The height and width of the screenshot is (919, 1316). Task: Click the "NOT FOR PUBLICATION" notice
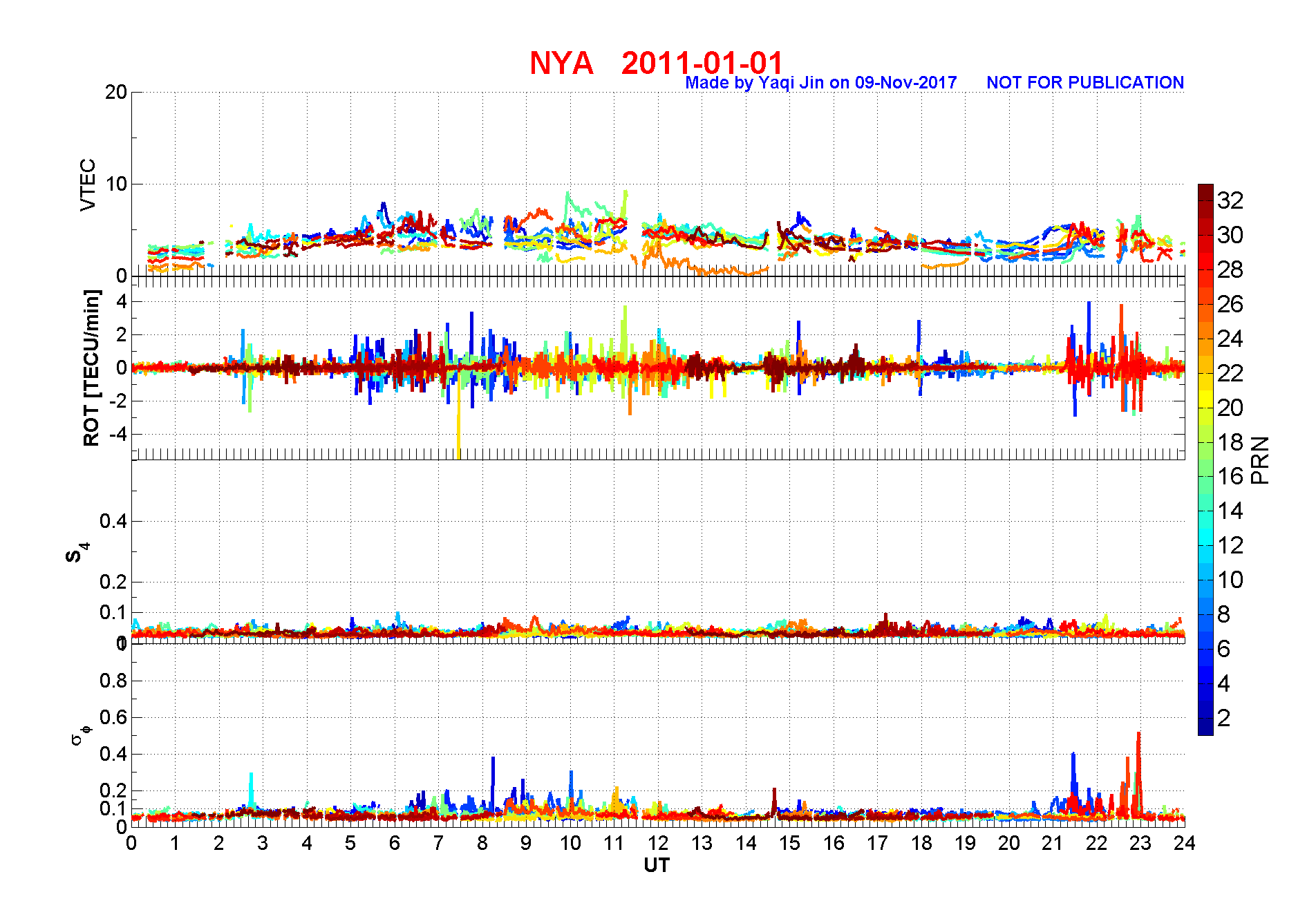click(1085, 83)
